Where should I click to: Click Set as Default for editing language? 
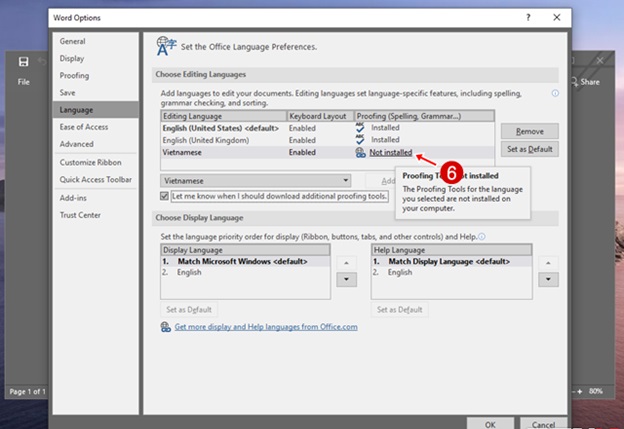tap(529, 150)
